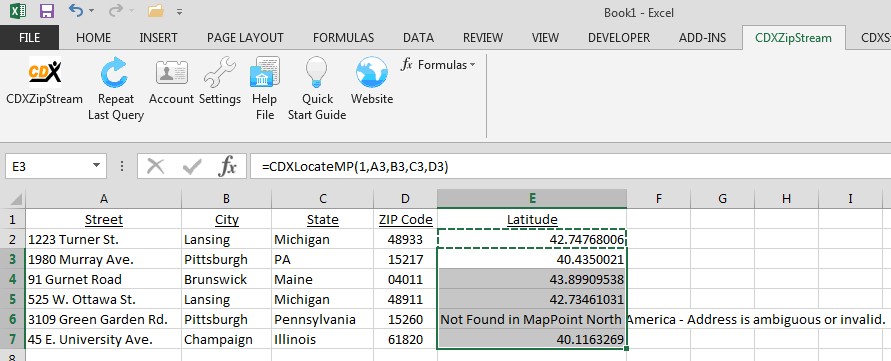Viewport: 891px width, 361px height.
Task: Click the Undo arrow icon
Action: [76, 10]
